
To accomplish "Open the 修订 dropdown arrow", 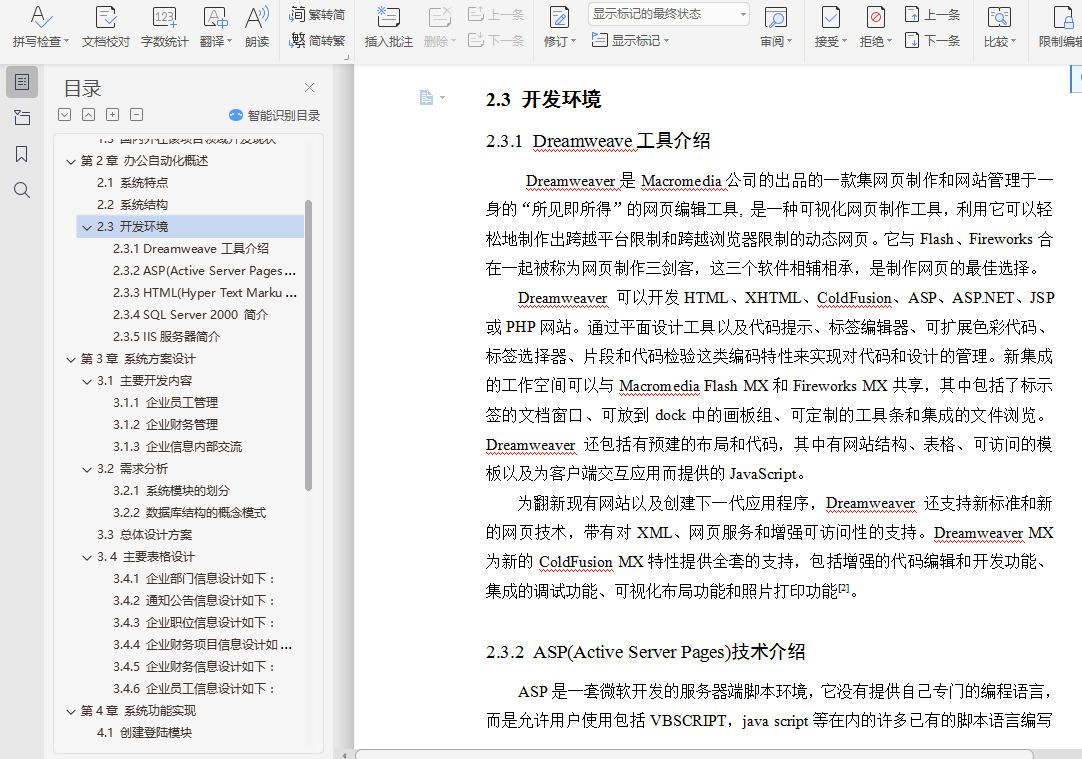I will point(572,41).
